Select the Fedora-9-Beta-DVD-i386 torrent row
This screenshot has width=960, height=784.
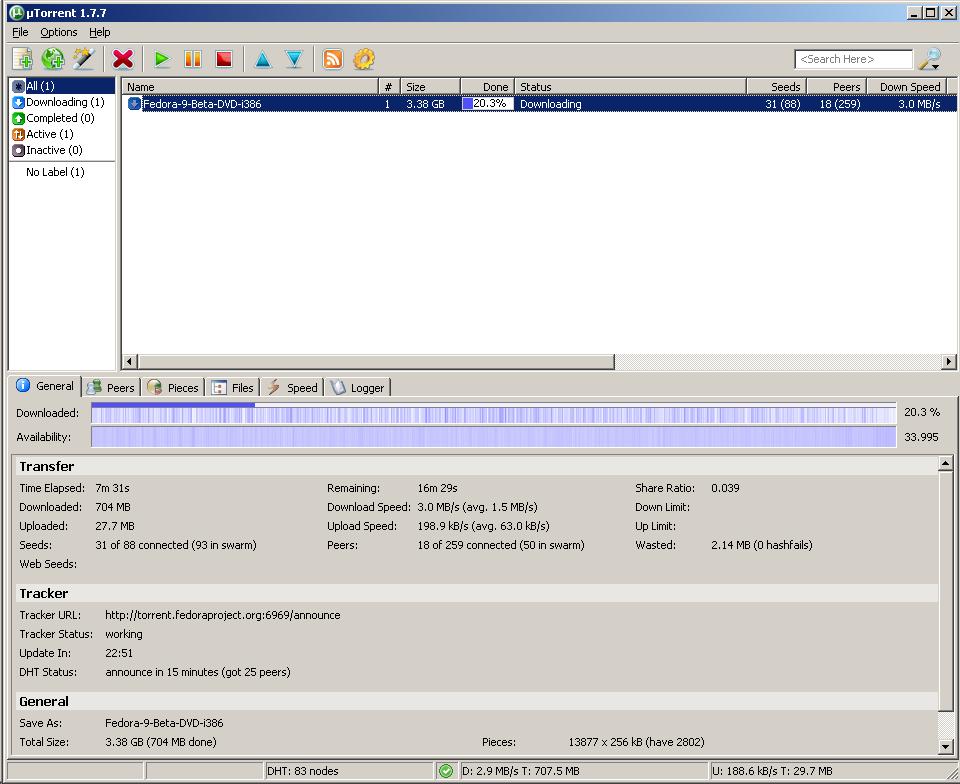[x=539, y=104]
